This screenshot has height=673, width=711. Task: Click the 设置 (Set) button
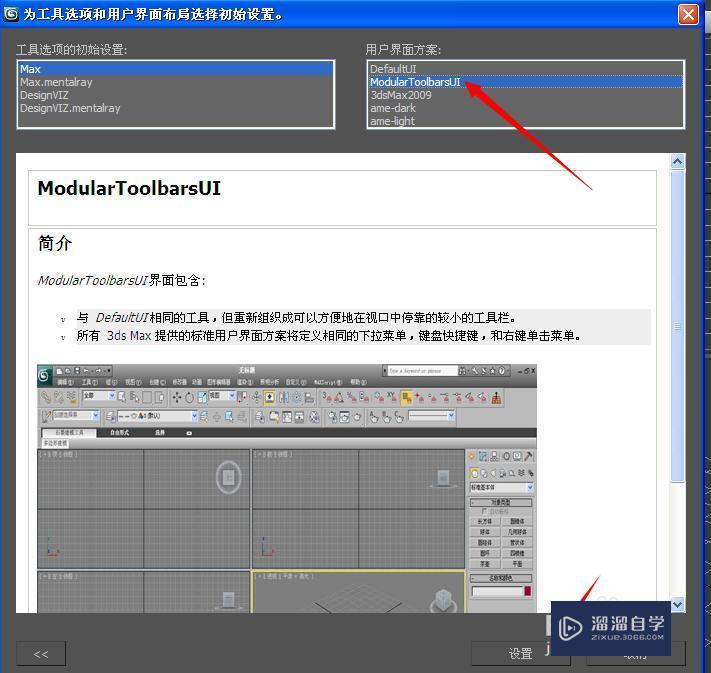click(520, 653)
